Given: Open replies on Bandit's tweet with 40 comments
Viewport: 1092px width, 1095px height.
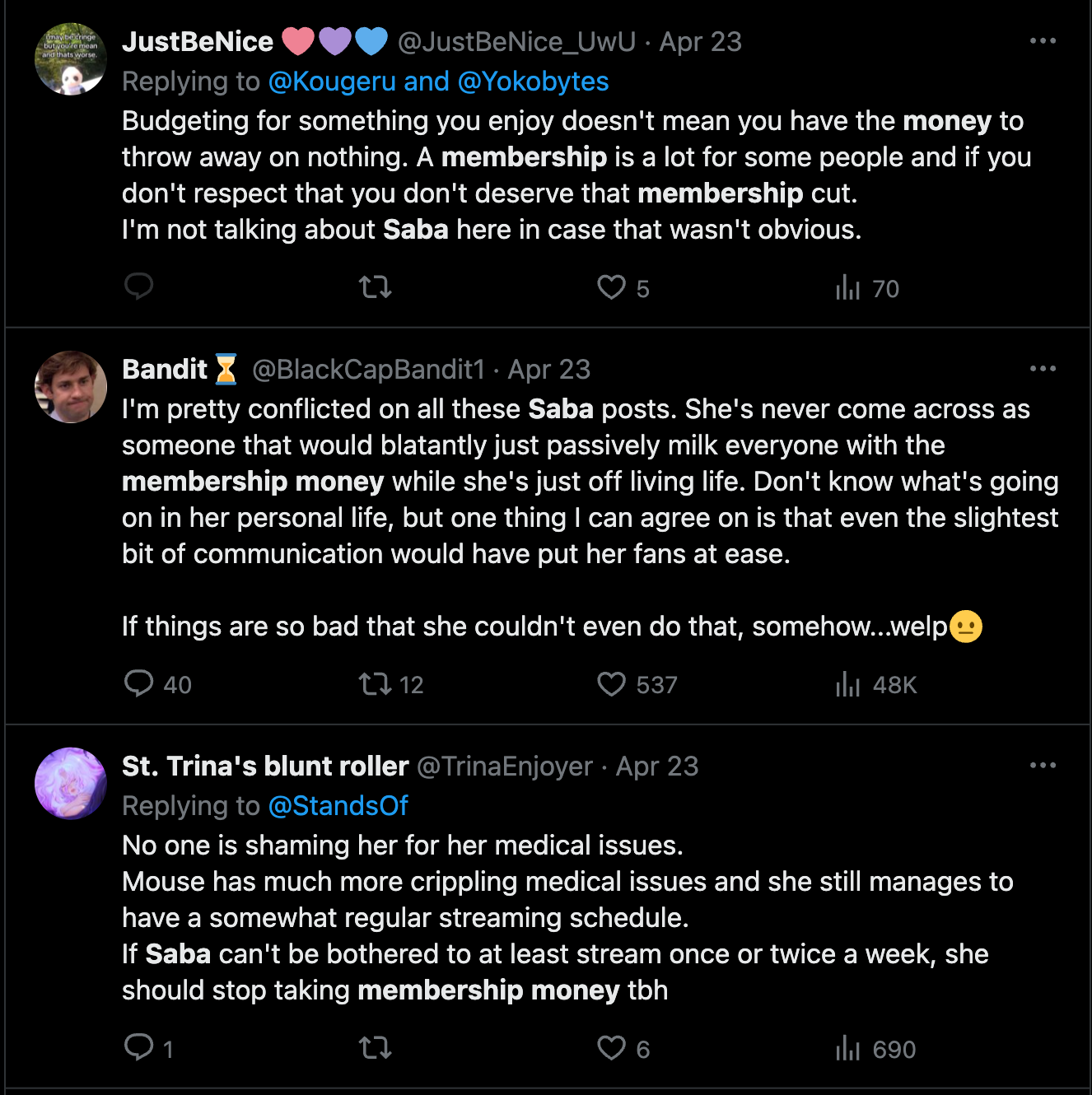Looking at the screenshot, I should [x=157, y=683].
